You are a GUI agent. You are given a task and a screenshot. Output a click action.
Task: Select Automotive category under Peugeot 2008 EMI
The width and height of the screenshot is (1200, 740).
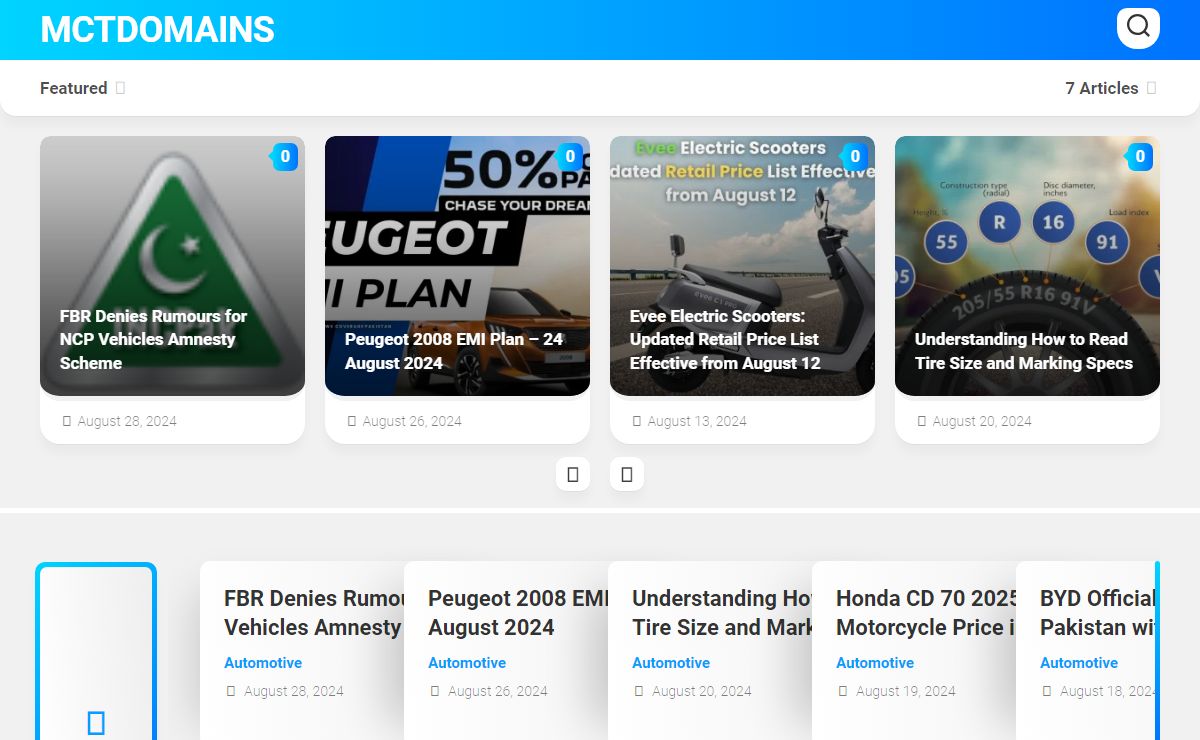click(x=467, y=663)
